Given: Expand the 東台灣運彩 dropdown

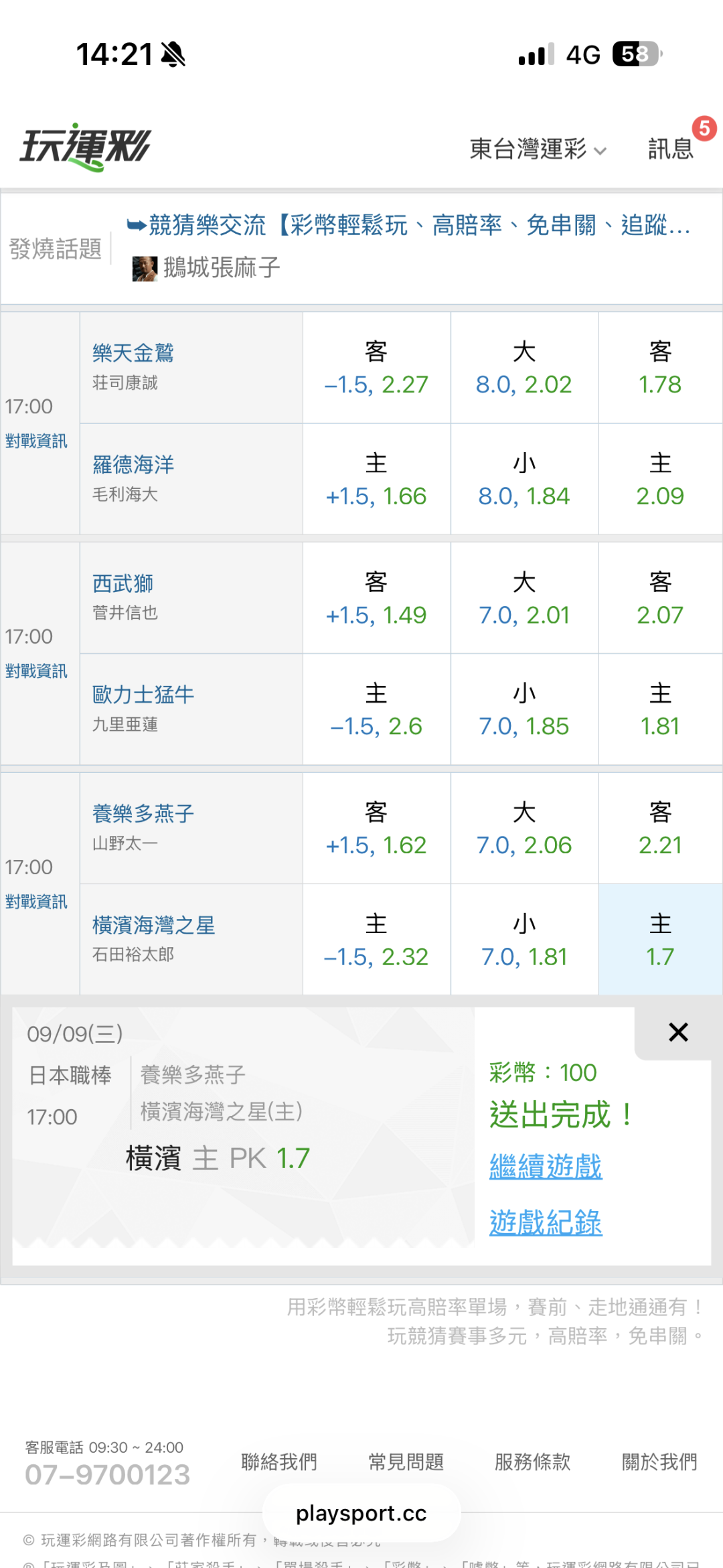Looking at the screenshot, I should click(x=538, y=149).
